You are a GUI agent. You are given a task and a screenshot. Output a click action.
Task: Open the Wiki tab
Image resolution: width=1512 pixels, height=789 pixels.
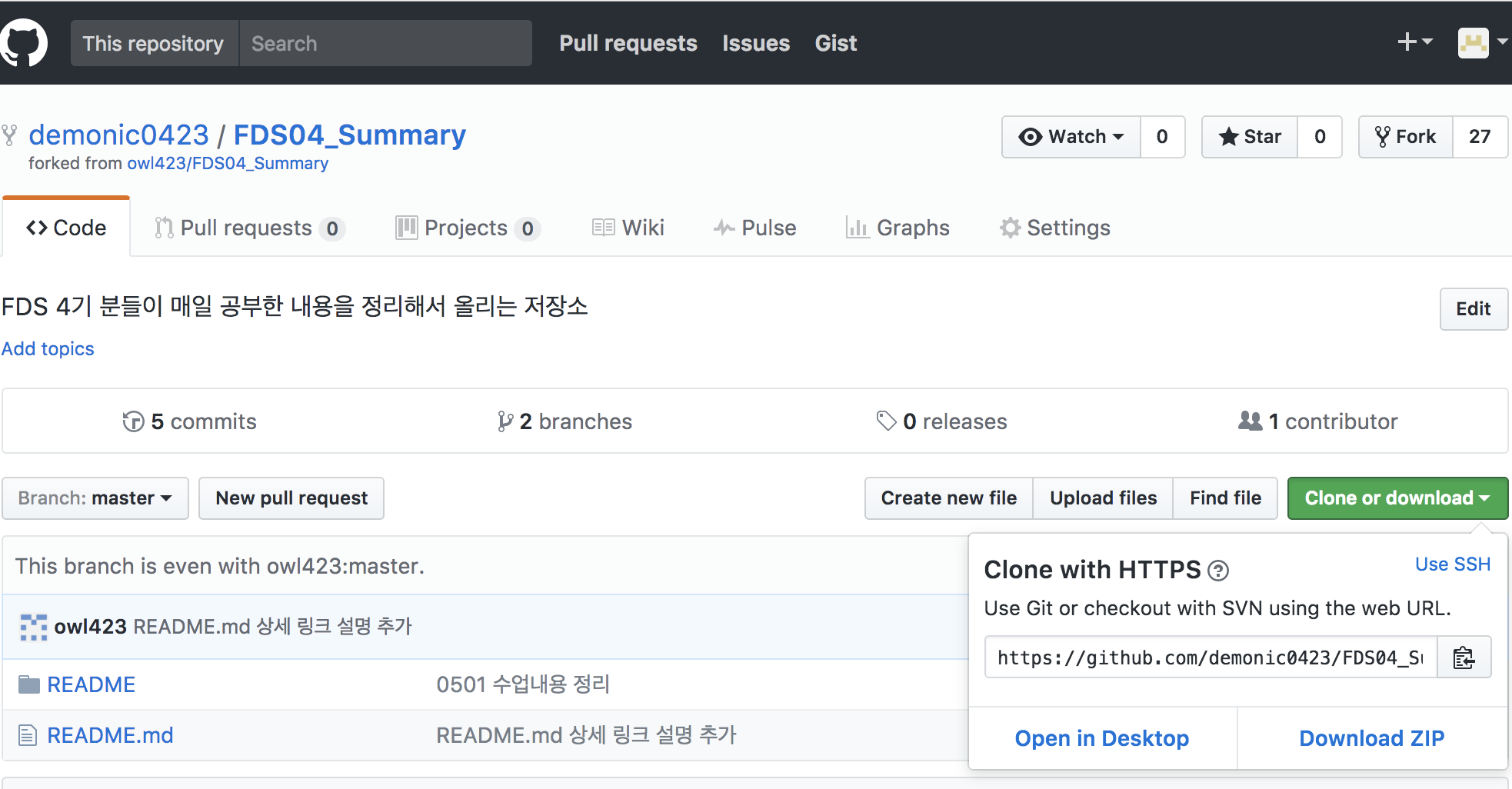click(x=628, y=228)
